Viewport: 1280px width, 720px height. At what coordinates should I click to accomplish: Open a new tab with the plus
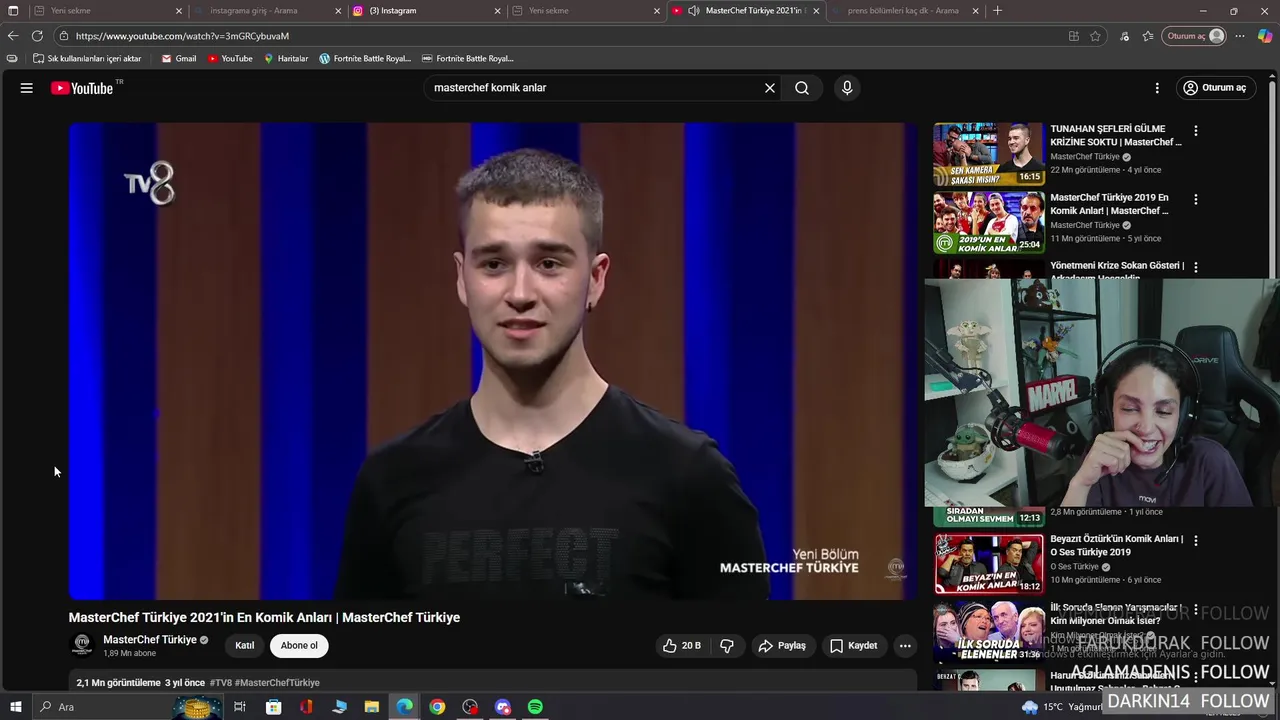[x=997, y=11]
